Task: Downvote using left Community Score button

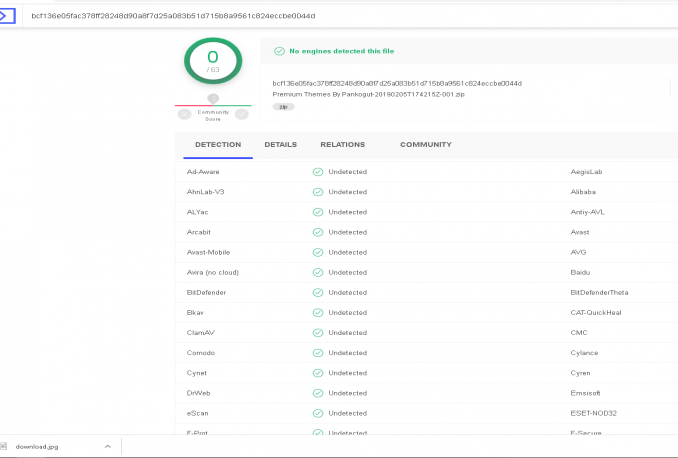Action: (184, 114)
